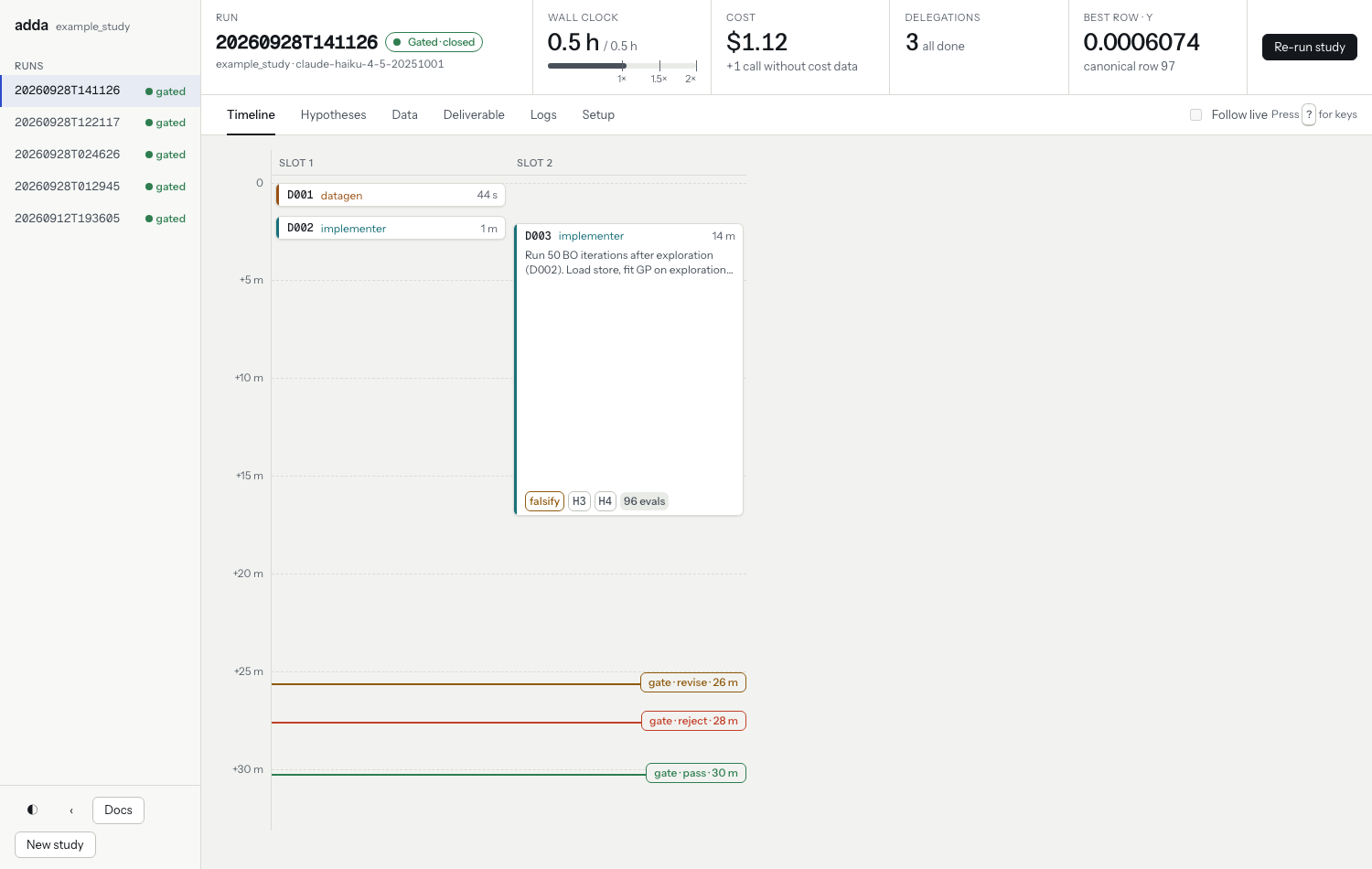This screenshot has width=1372, height=869.
Task: Collapse the sidebar with the chevron icon
Action: (71, 810)
